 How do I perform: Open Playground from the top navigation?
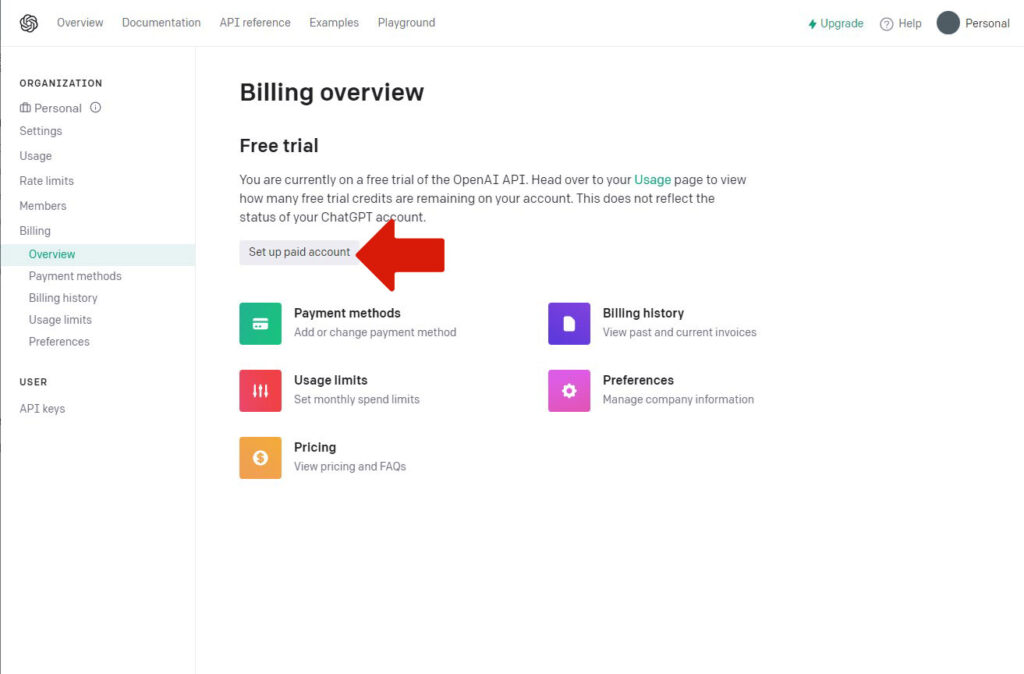pos(406,23)
